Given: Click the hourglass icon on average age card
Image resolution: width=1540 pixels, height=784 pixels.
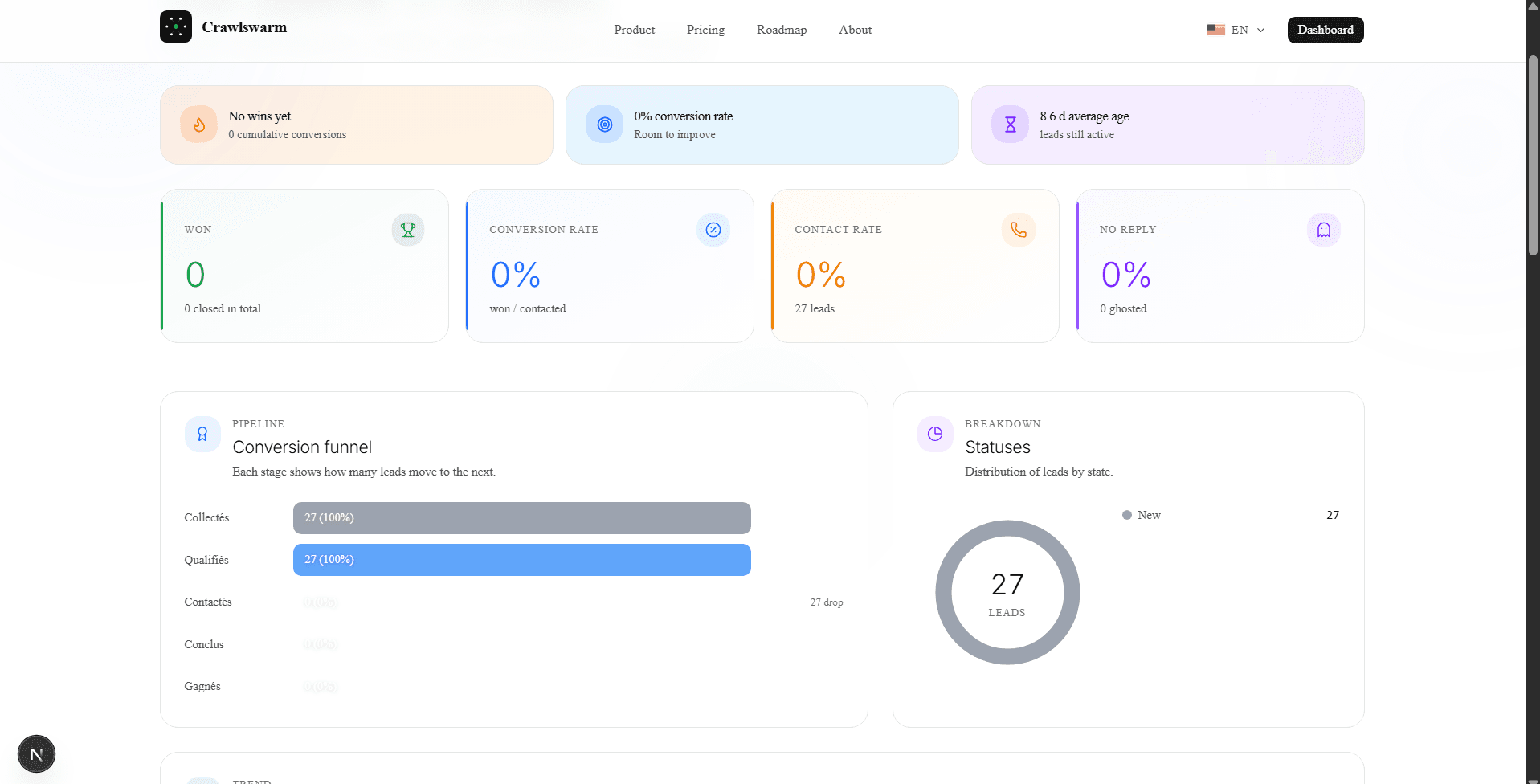Looking at the screenshot, I should coord(1010,125).
